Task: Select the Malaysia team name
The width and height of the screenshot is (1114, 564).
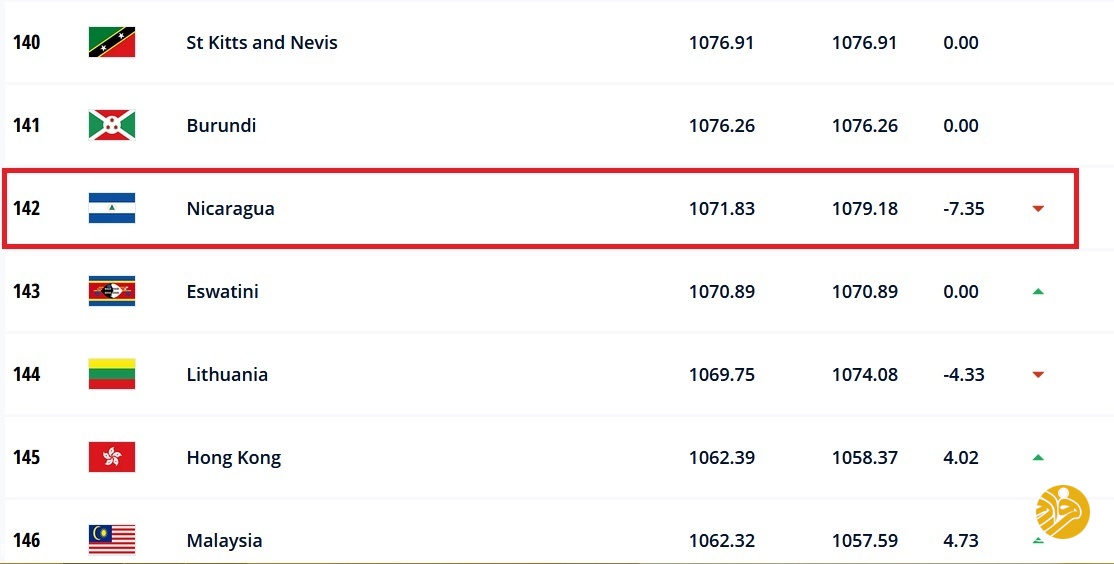Action: 225,541
